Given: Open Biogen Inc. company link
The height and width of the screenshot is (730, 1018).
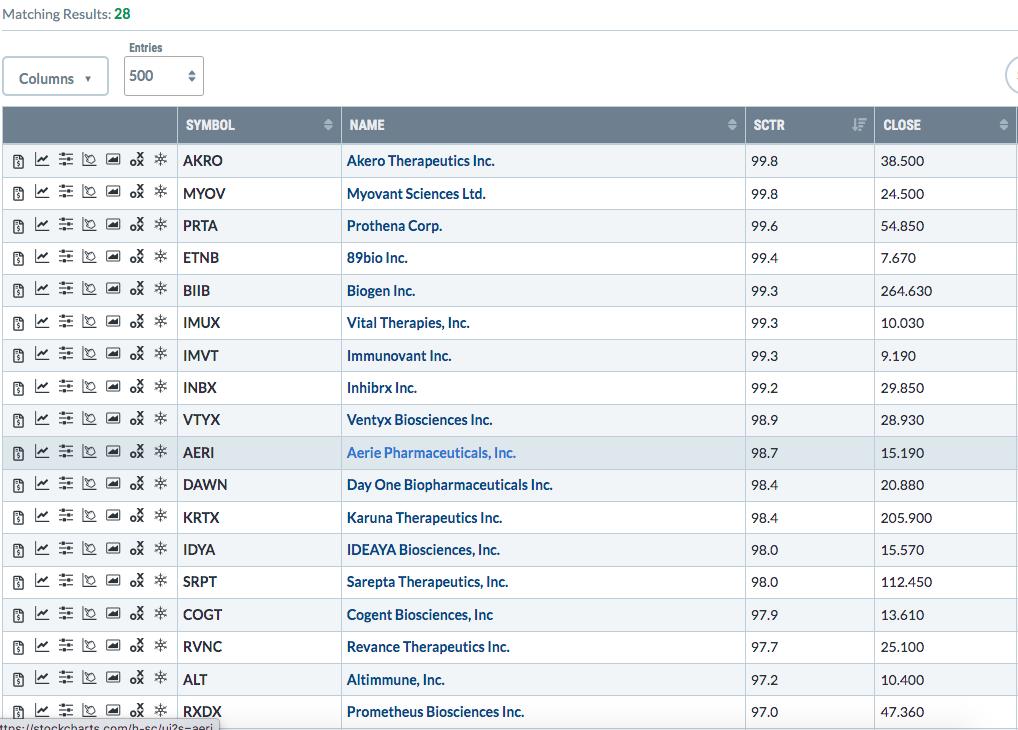Looking at the screenshot, I should pos(380,291).
